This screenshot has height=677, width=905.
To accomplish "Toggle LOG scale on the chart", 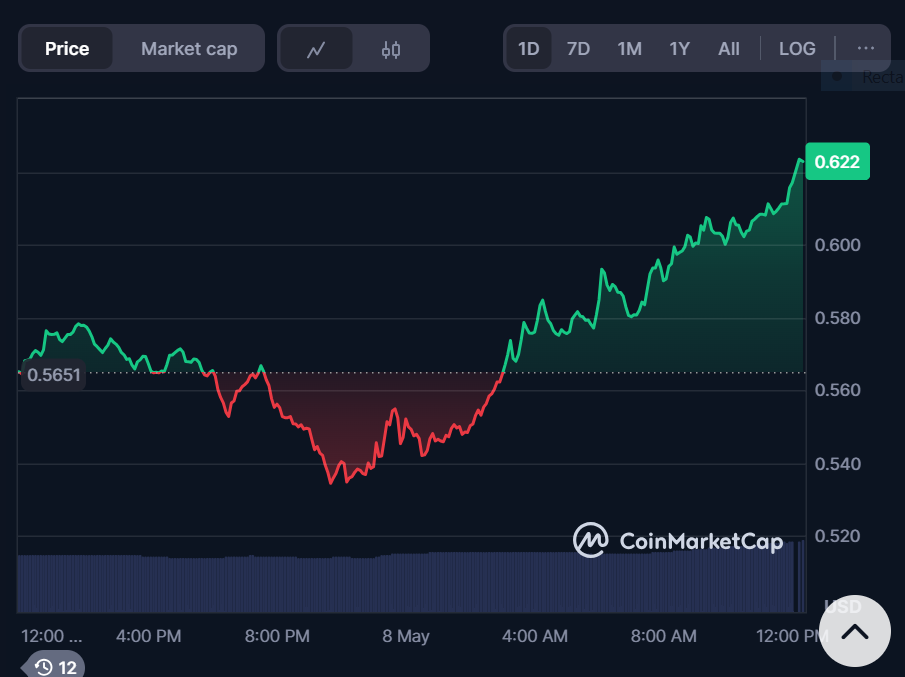I will 797,48.
